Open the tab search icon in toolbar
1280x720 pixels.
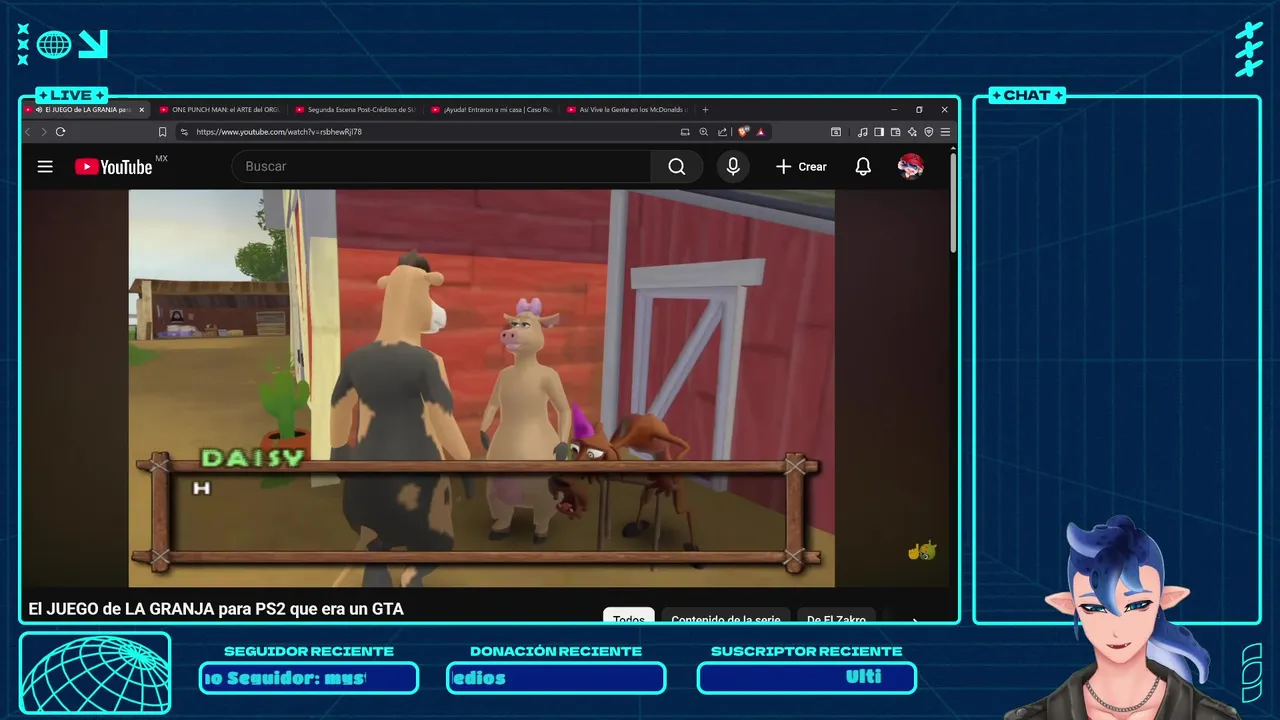(836, 132)
